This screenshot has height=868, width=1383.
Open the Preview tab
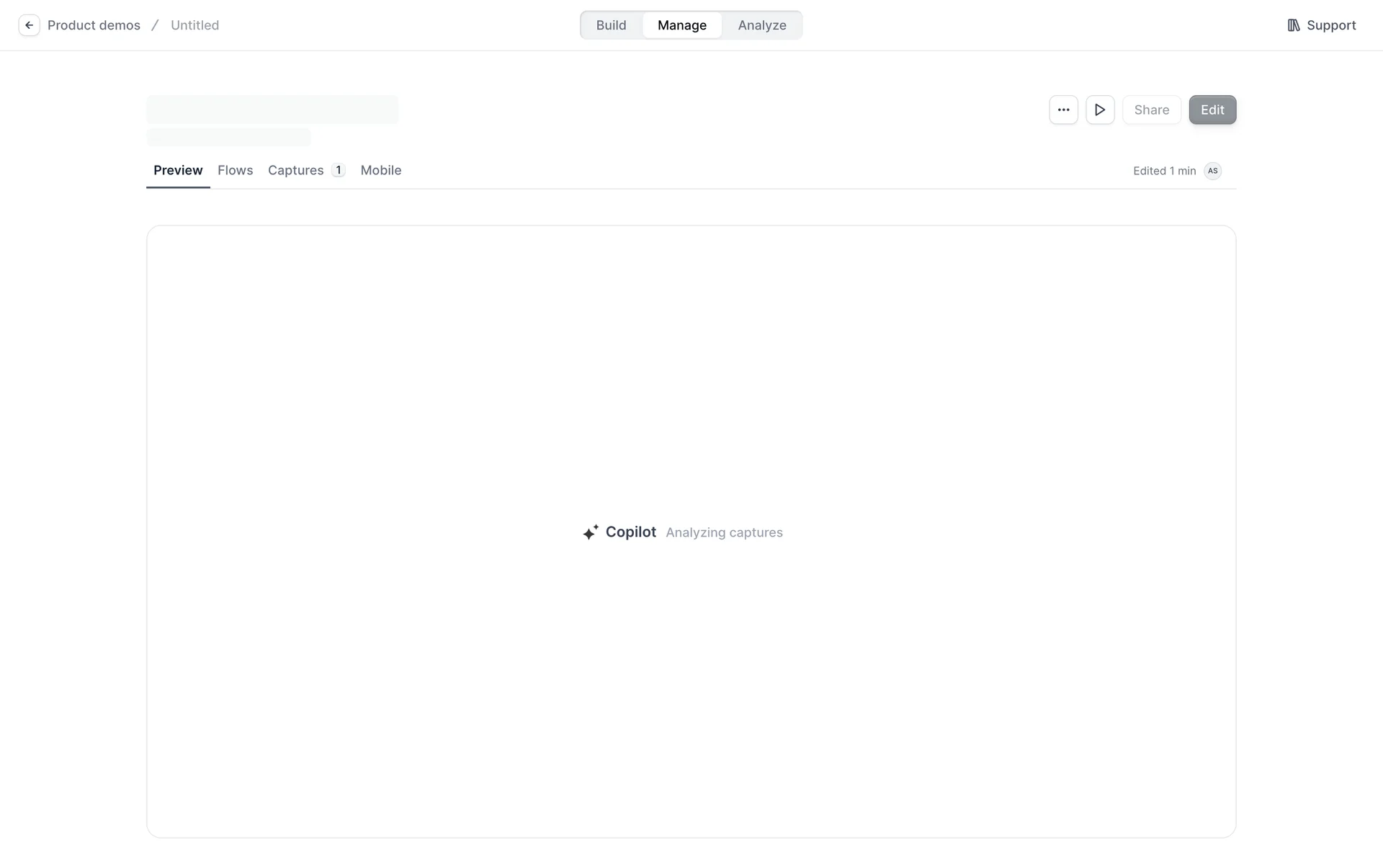pyautogui.click(x=178, y=171)
